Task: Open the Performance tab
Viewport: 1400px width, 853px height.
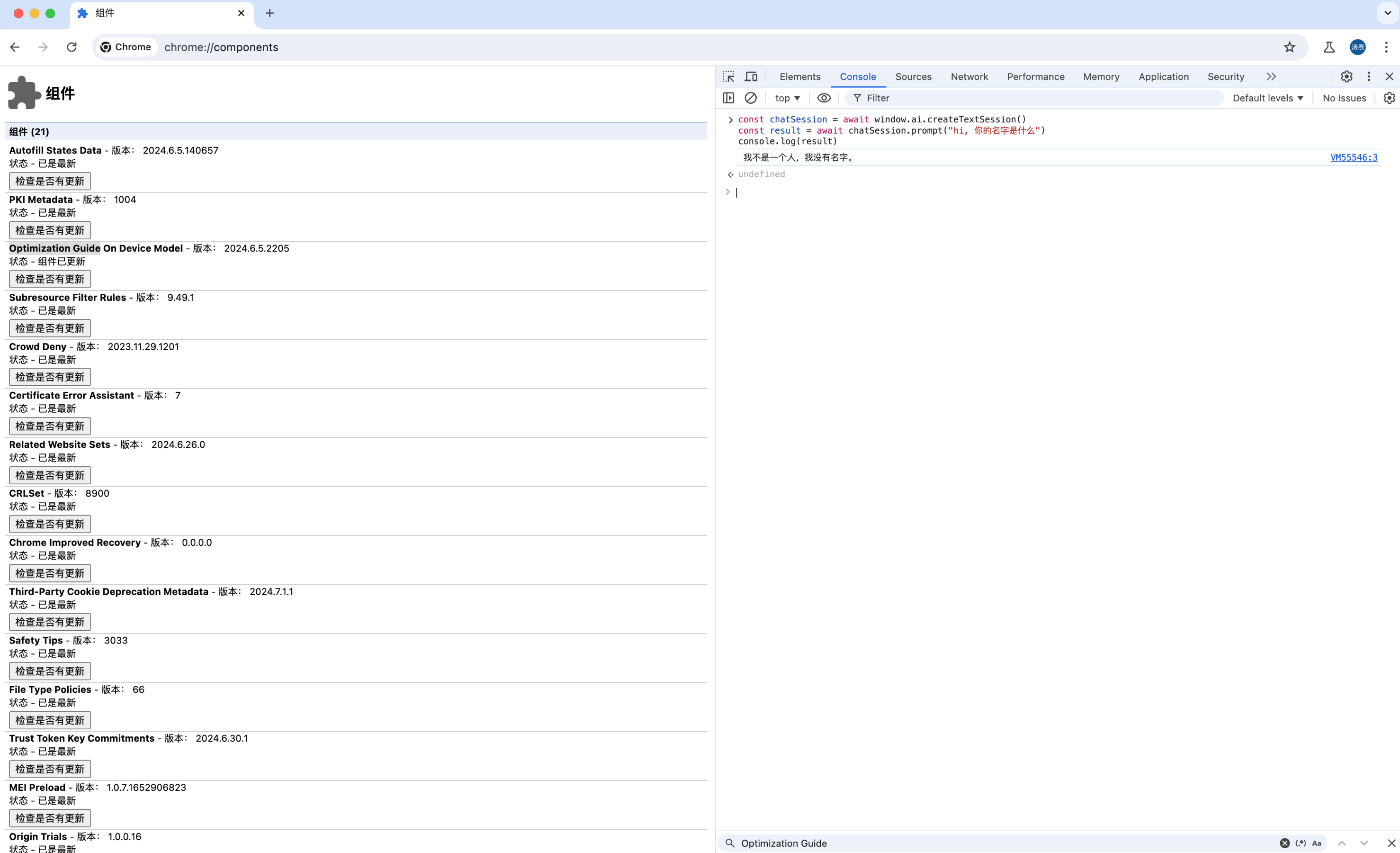Action: (1035, 77)
